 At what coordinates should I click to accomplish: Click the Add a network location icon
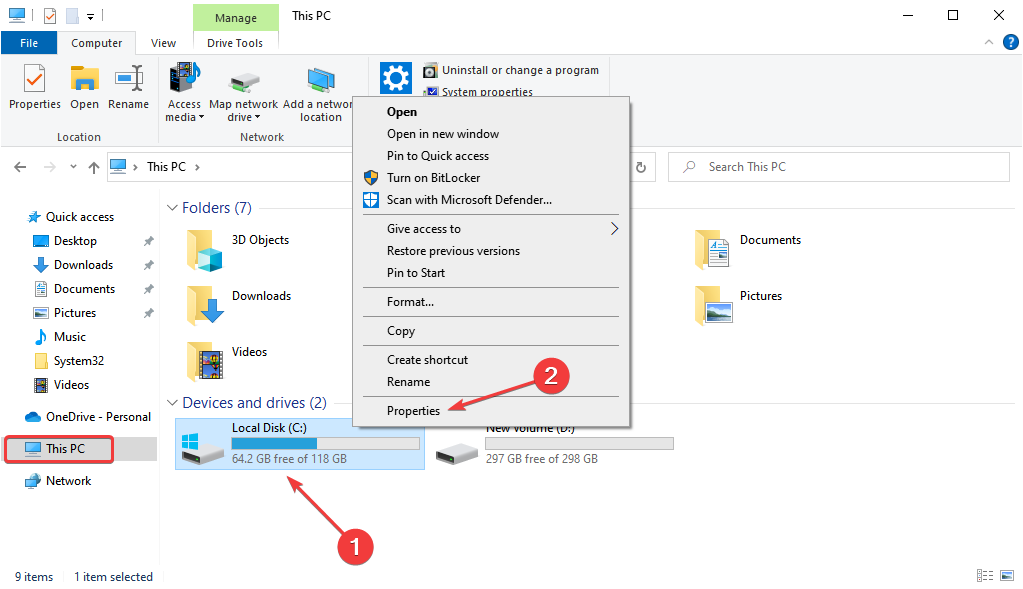(x=320, y=95)
